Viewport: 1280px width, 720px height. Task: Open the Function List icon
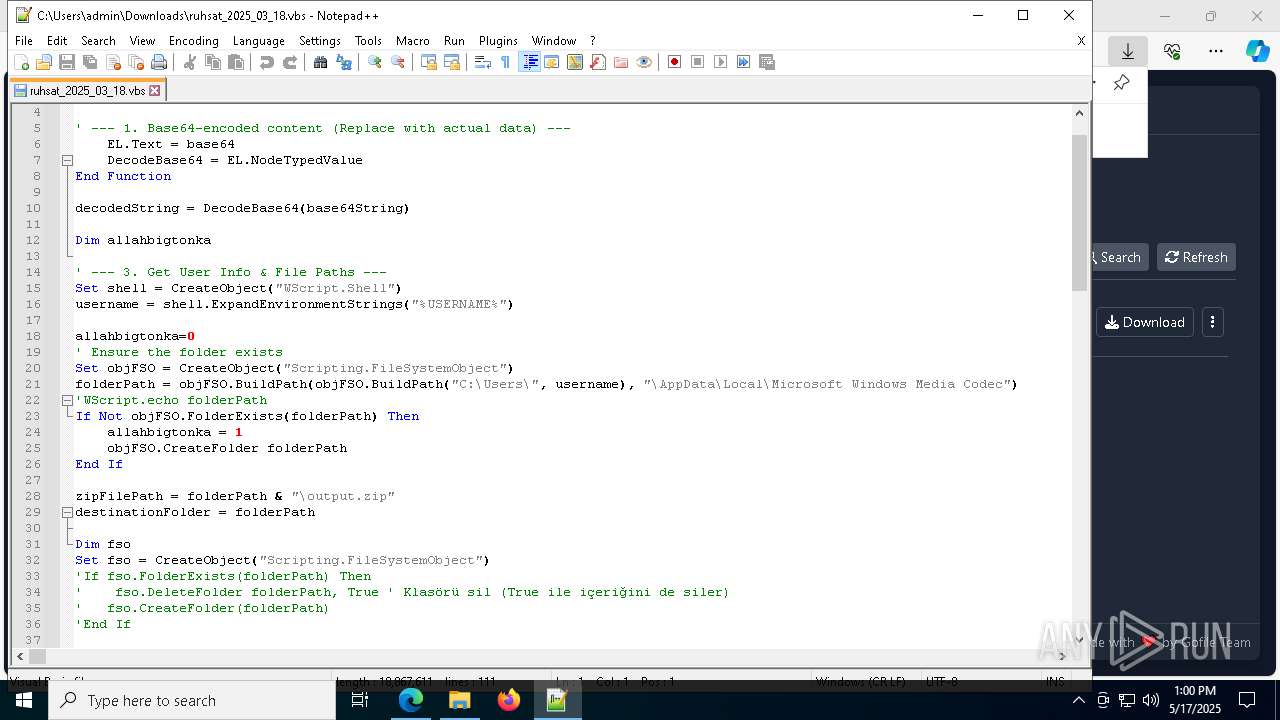point(598,62)
